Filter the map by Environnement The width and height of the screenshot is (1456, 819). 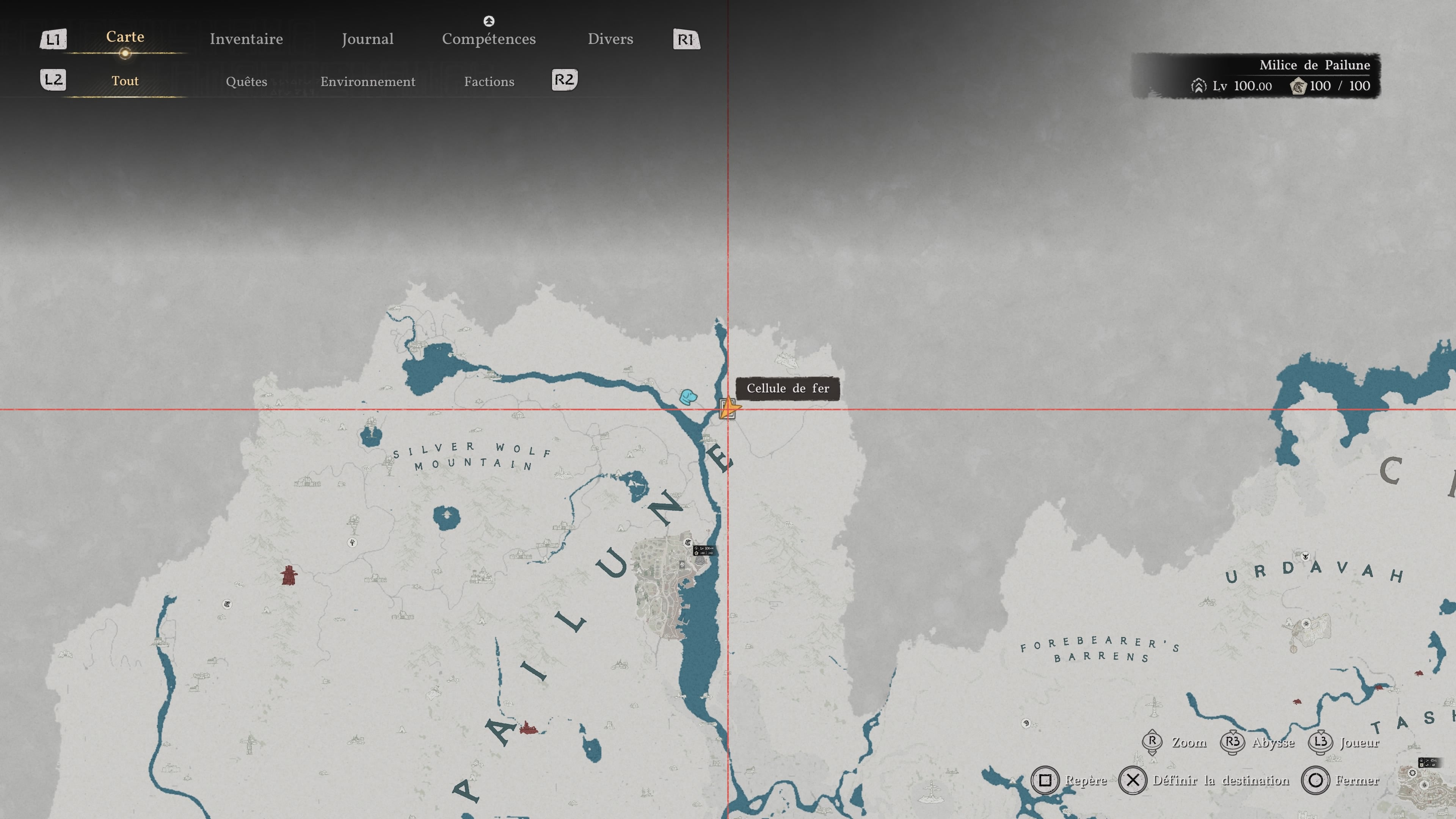(x=368, y=82)
